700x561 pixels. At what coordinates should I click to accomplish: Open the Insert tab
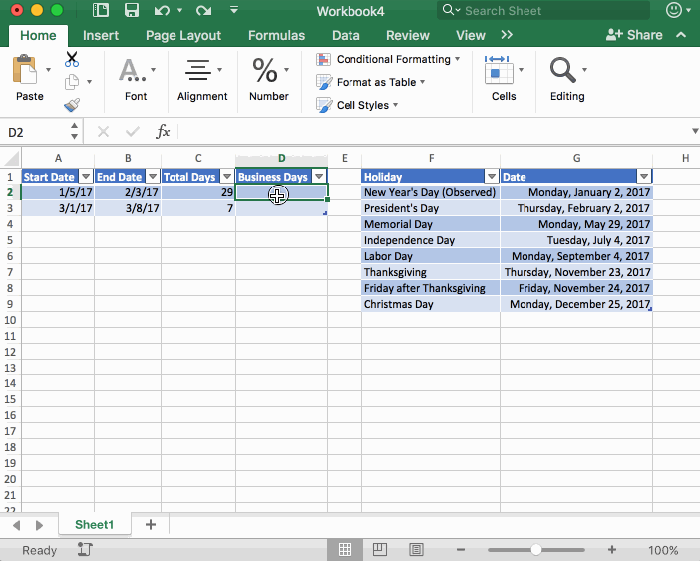[101, 35]
